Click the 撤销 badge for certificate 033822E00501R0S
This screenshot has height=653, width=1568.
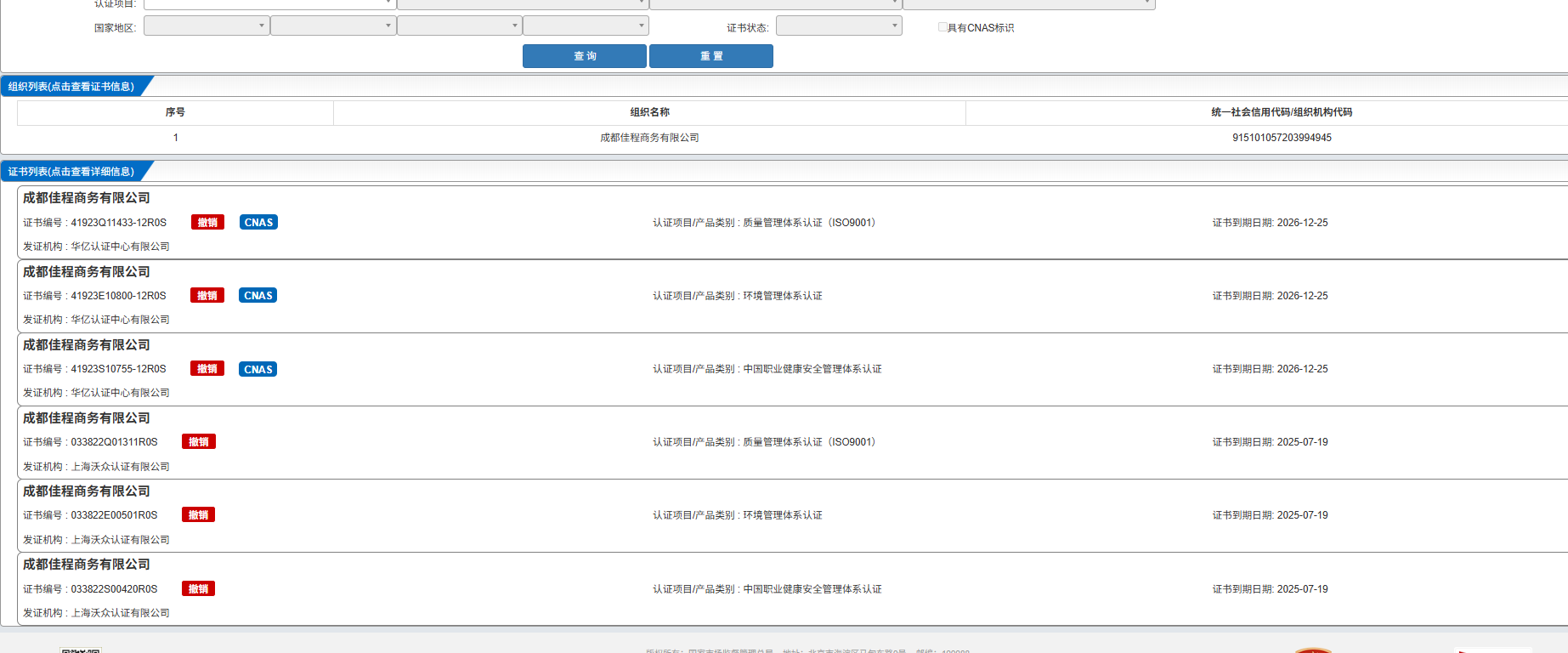point(199,515)
